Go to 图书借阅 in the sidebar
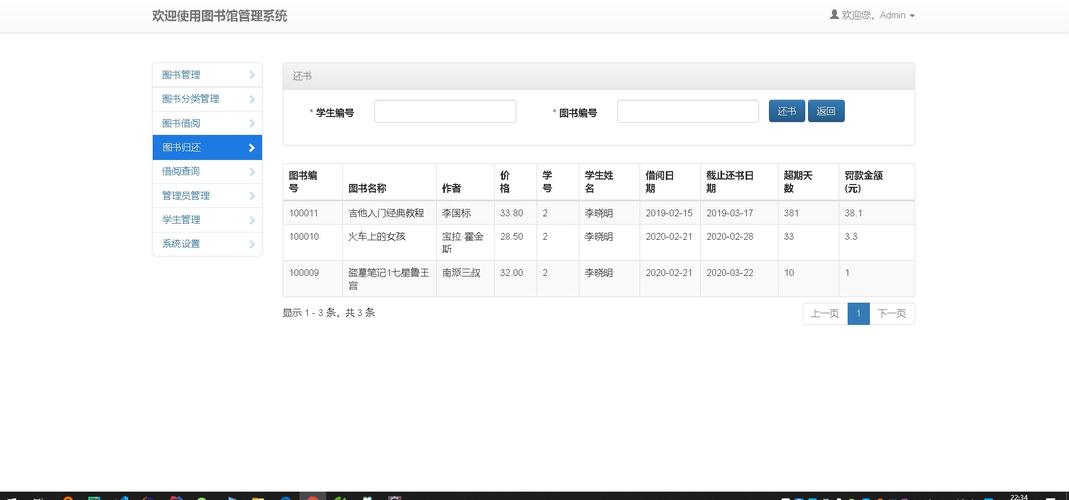 click(207, 123)
